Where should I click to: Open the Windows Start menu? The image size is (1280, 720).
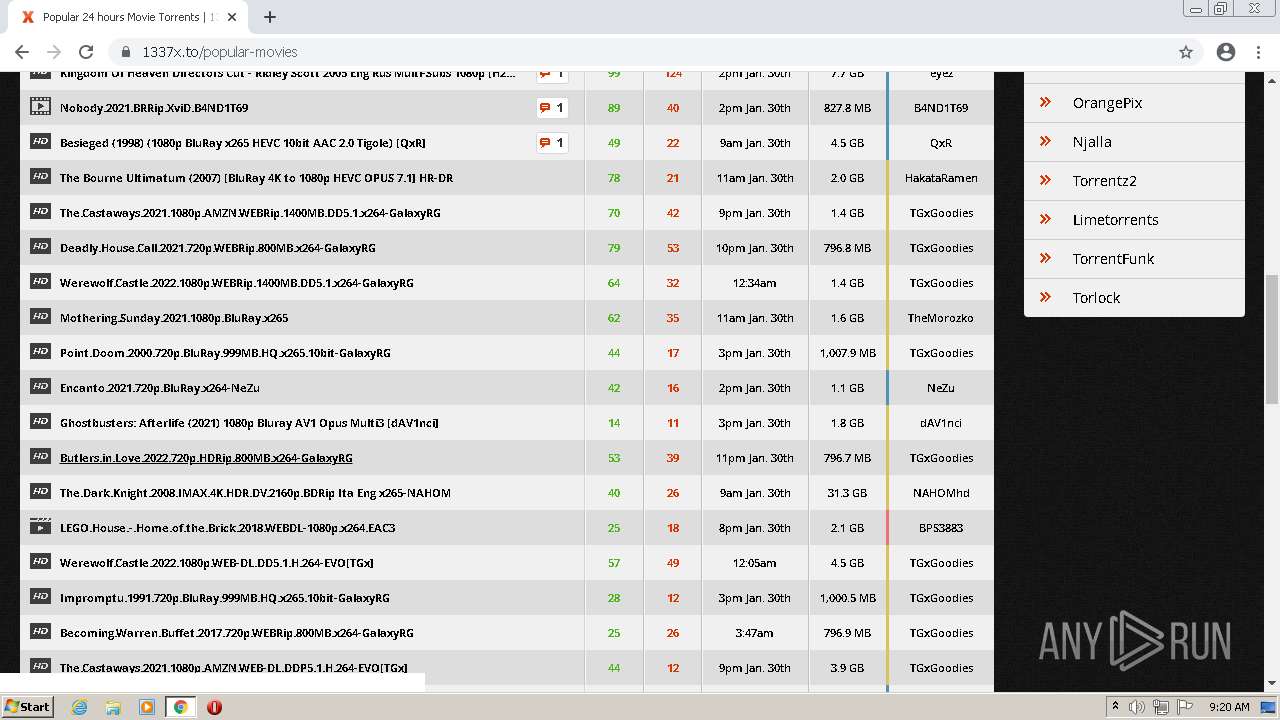pyautogui.click(x=28, y=706)
